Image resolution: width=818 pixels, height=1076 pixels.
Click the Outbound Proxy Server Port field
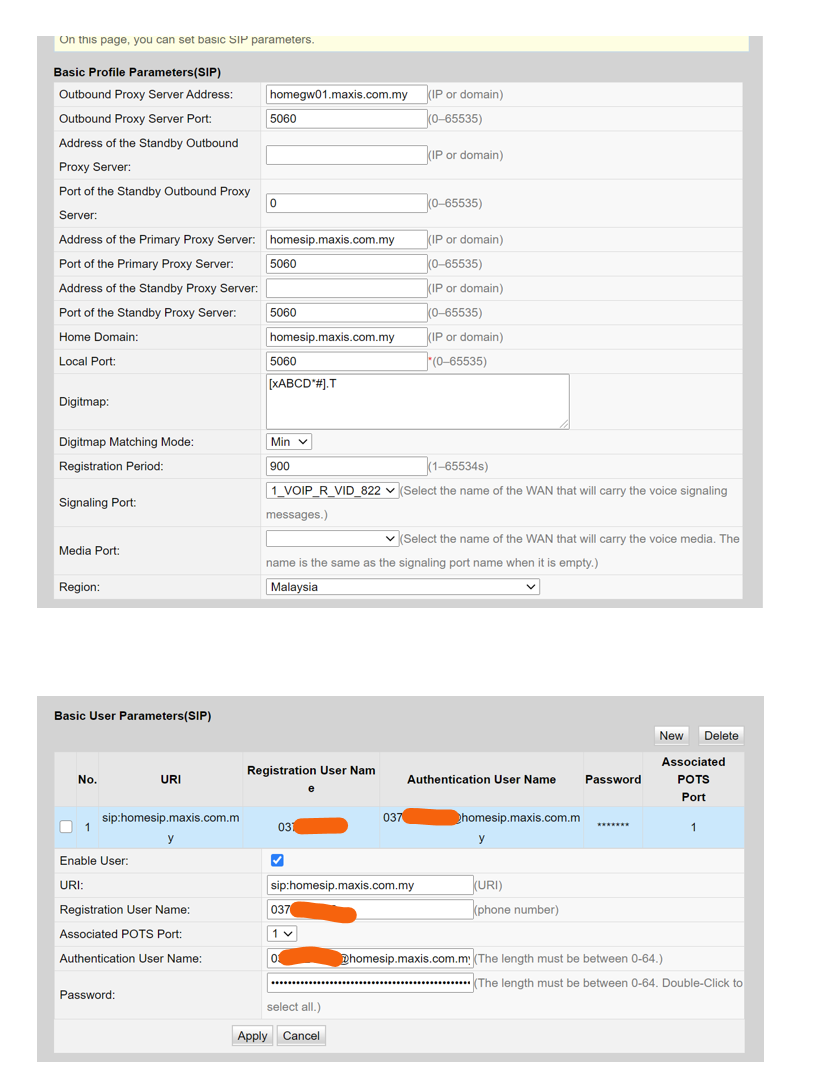pos(347,119)
